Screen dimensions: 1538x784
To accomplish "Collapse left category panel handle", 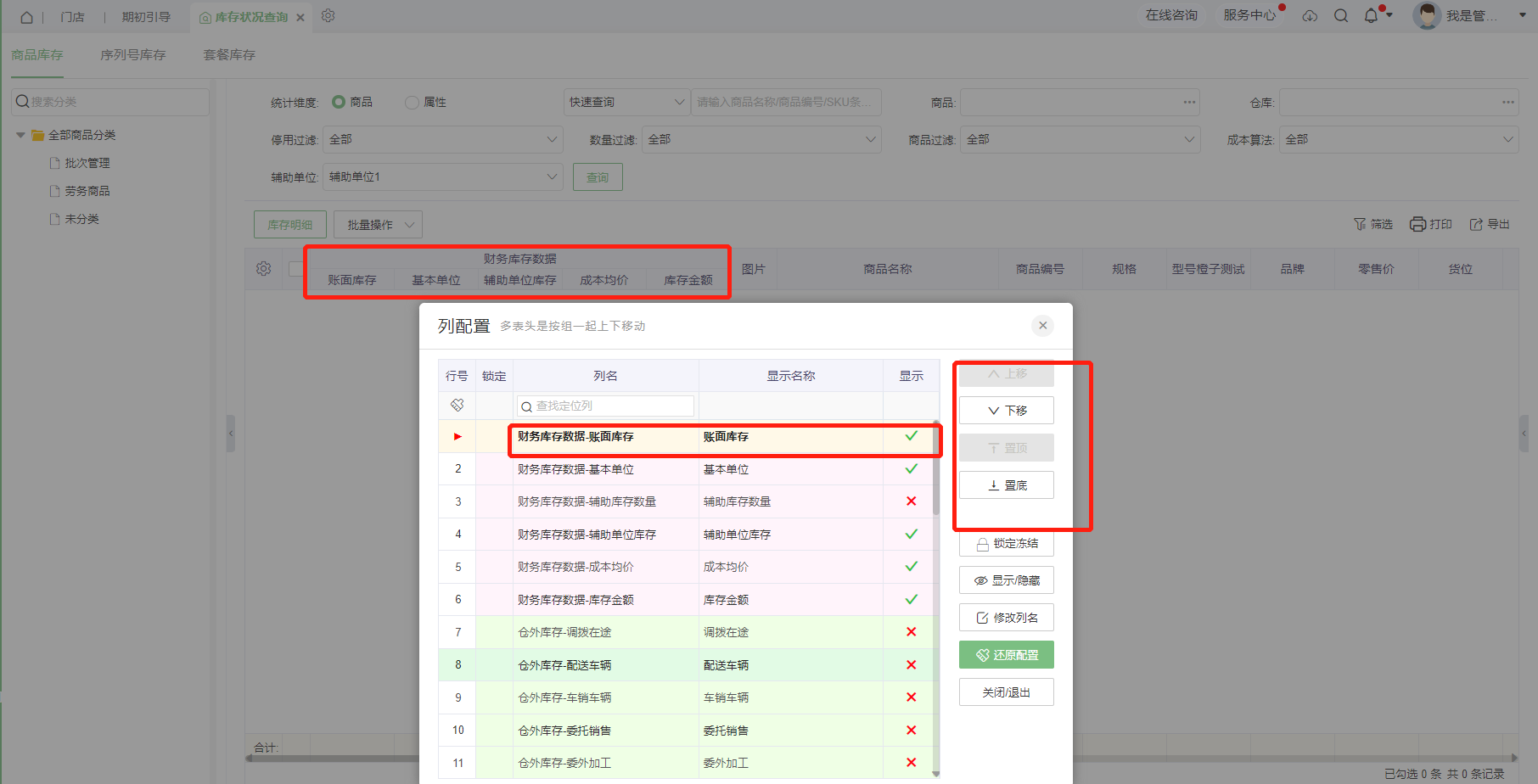I will 230,434.
